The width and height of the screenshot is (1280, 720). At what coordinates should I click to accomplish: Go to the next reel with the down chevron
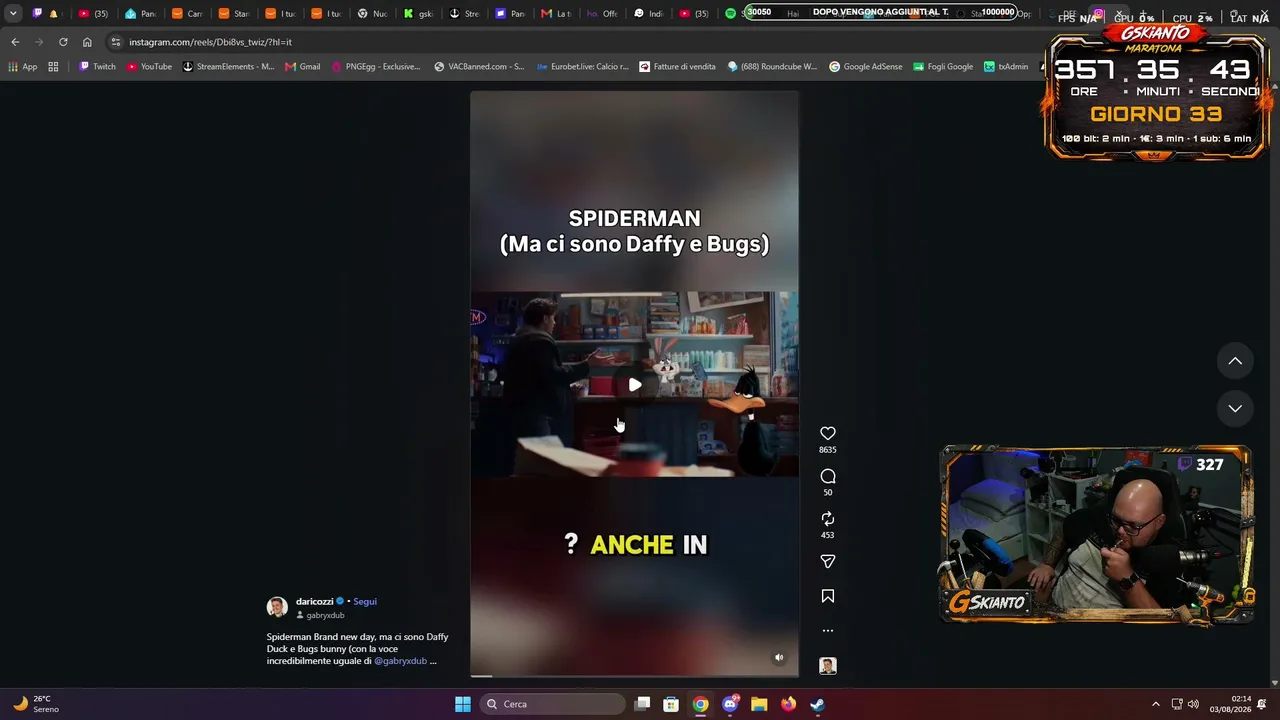1235,408
